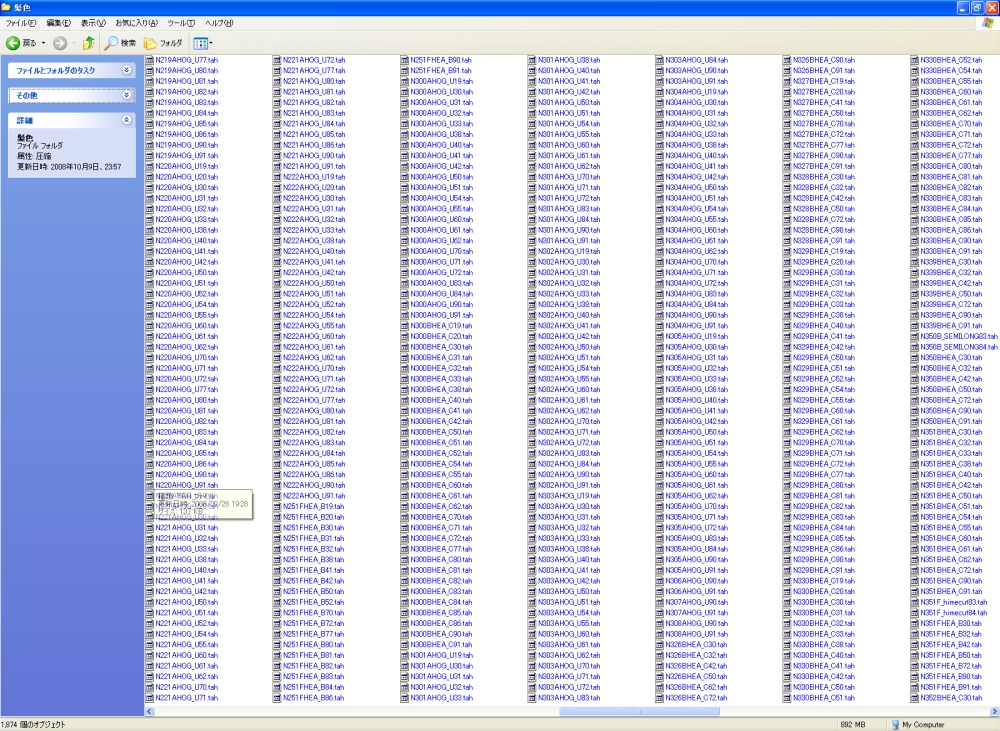
Task: Click the N219AHOG_U77.tah file icon
Action: pos(150,60)
